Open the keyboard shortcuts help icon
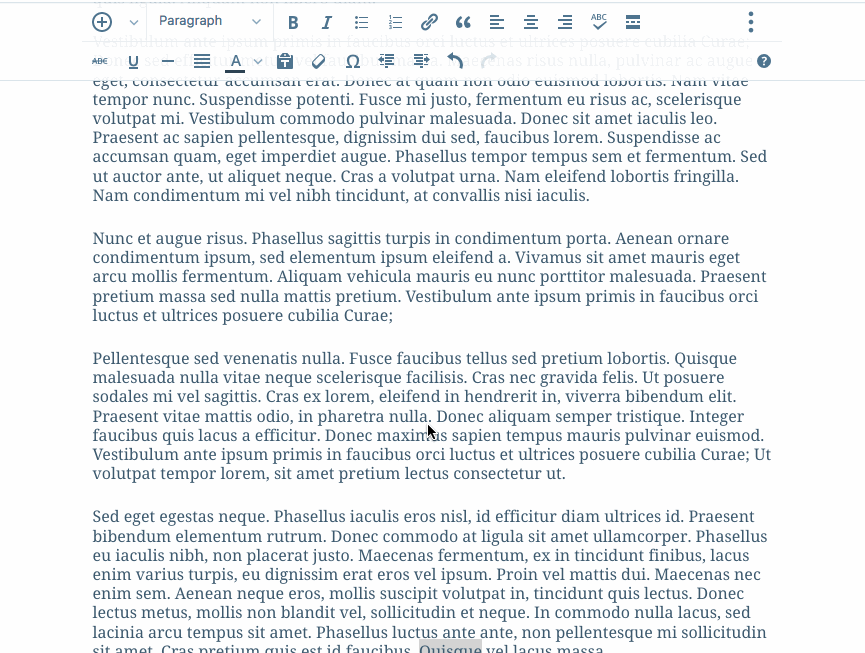 point(763,61)
